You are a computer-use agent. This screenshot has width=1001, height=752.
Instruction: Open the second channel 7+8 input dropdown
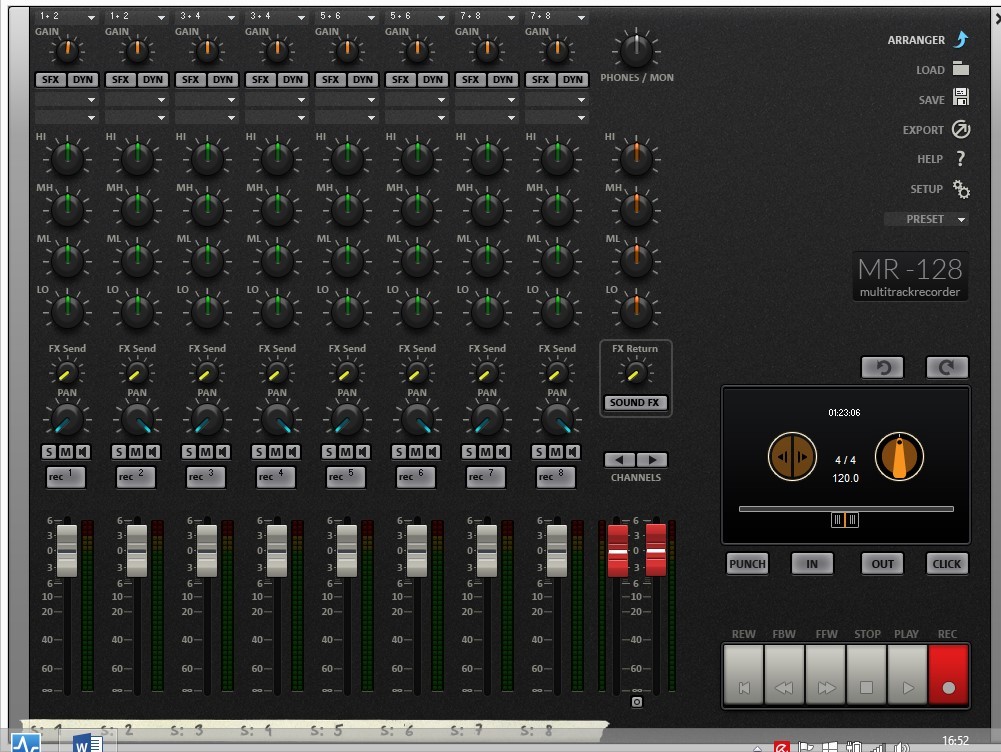[556, 16]
